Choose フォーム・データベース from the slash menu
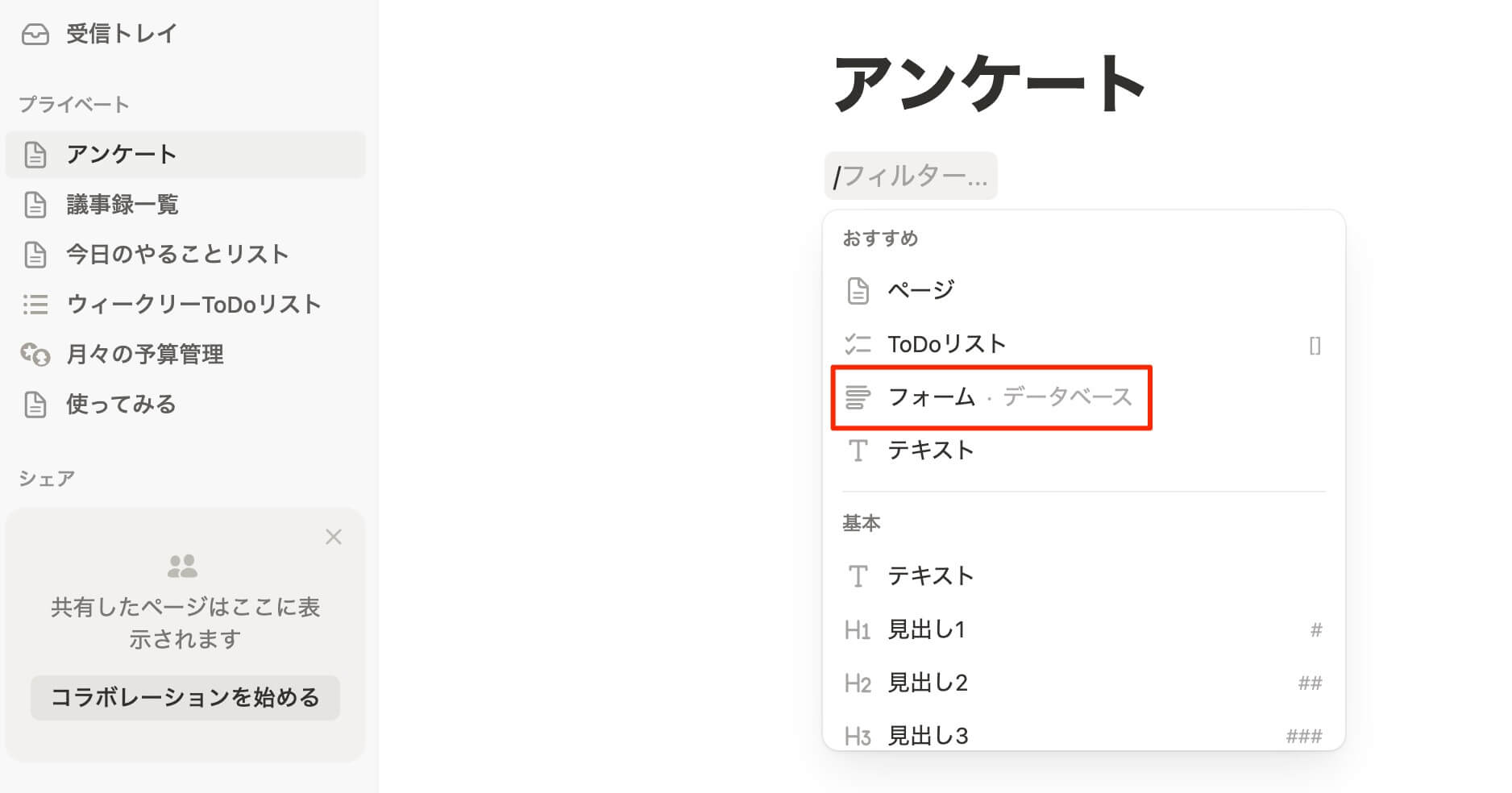Screen dimensions: 1512x793 click(x=1009, y=397)
